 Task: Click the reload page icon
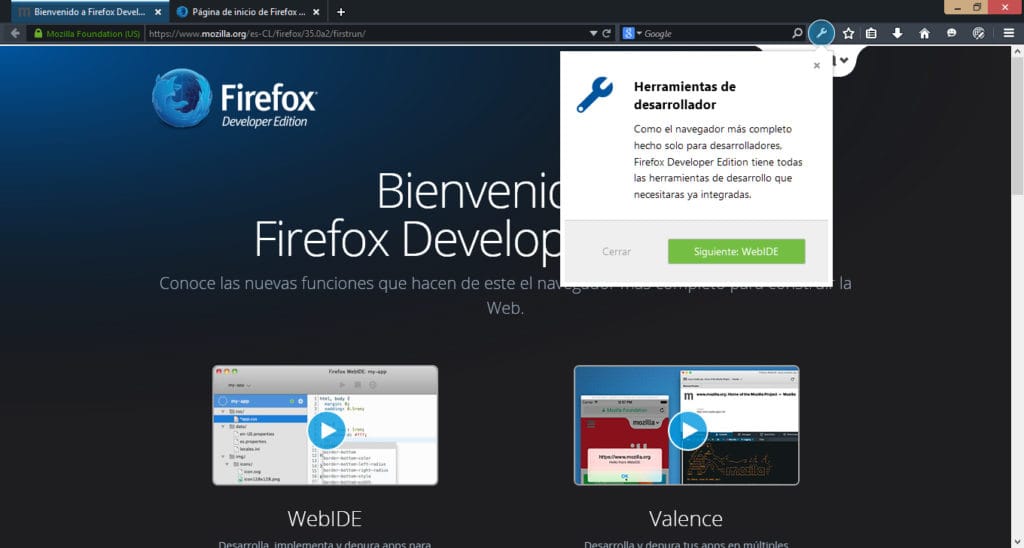tap(606, 33)
